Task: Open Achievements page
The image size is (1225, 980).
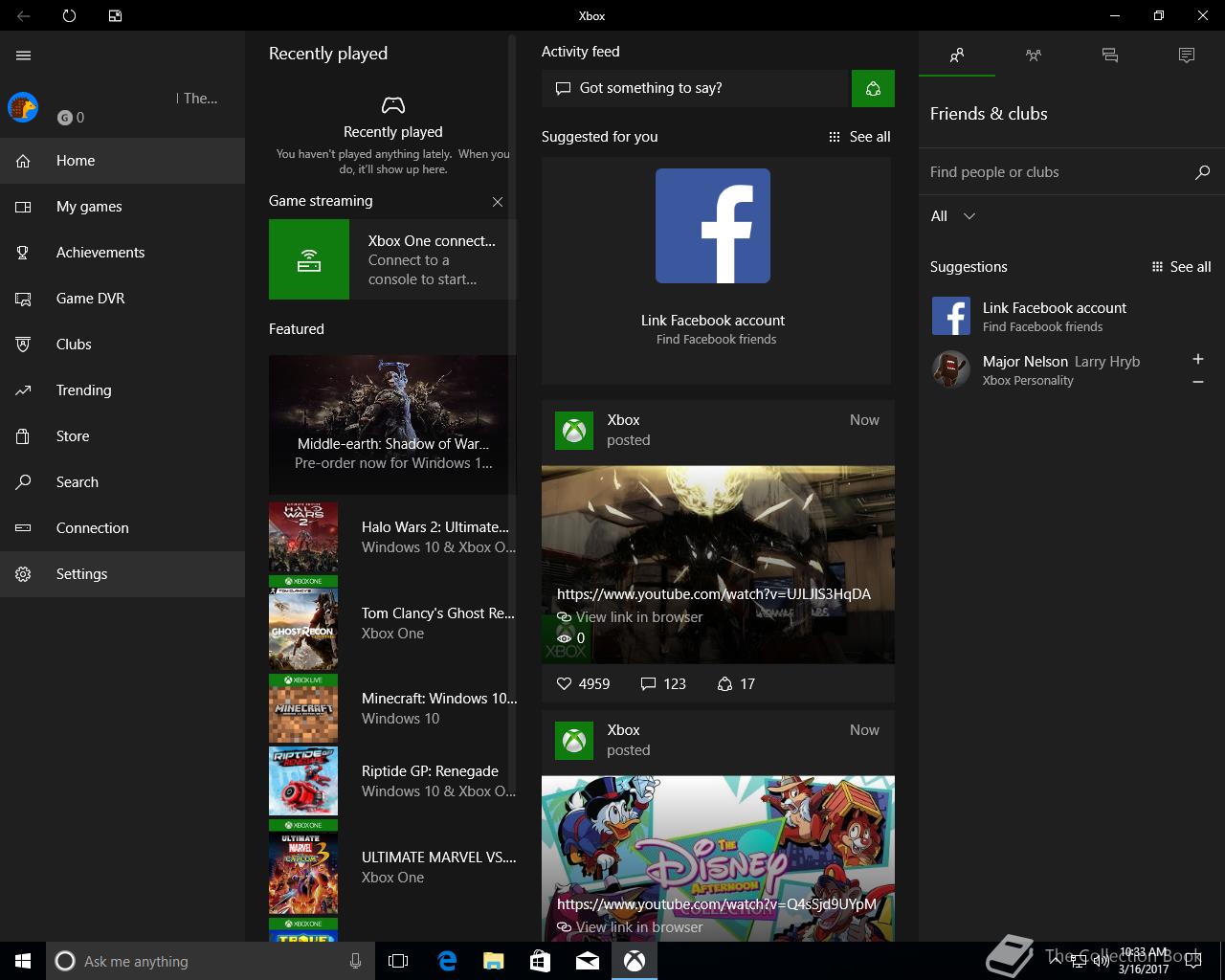Action: coord(122,253)
